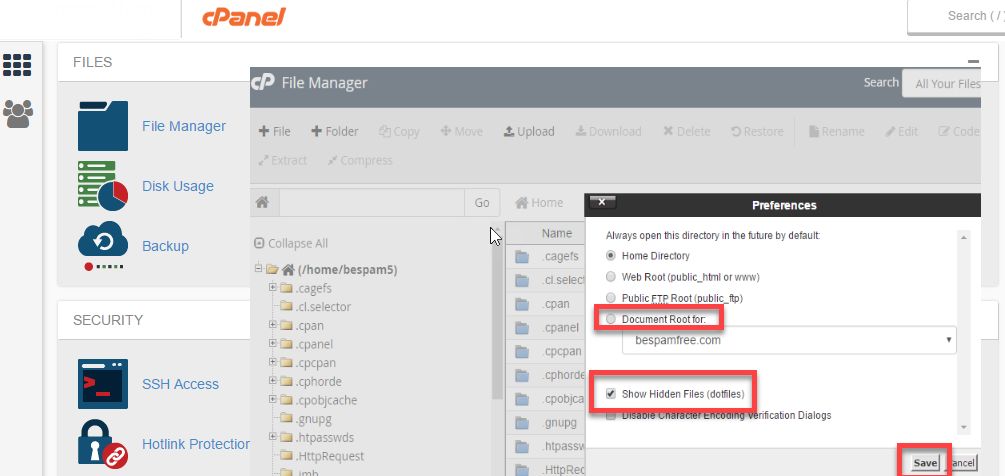Viewport: 1005px width, 476px height.
Task: Click the Go button next to path
Action: point(482,202)
